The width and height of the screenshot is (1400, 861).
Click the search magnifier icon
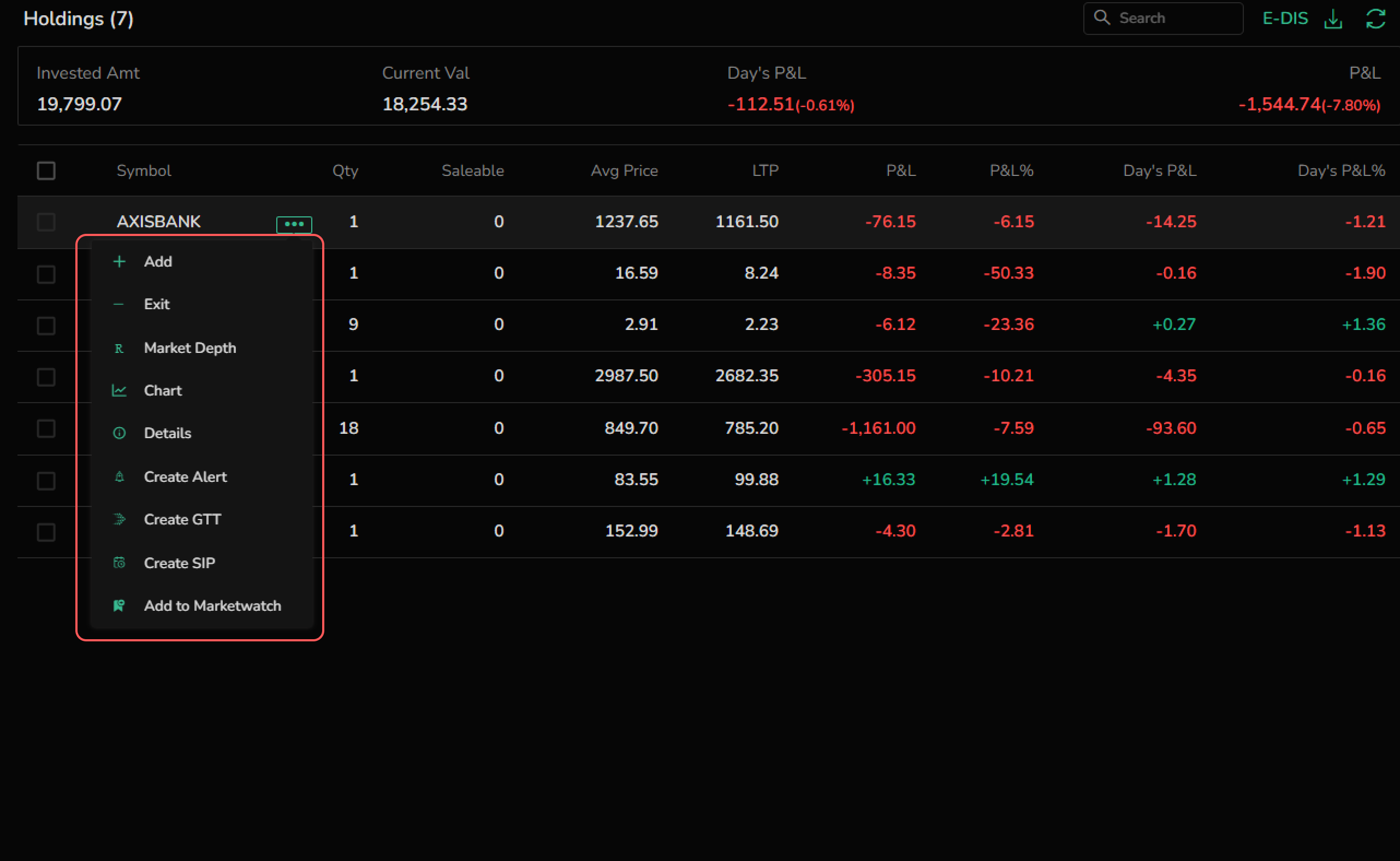pyautogui.click(x=1102, y=17)
